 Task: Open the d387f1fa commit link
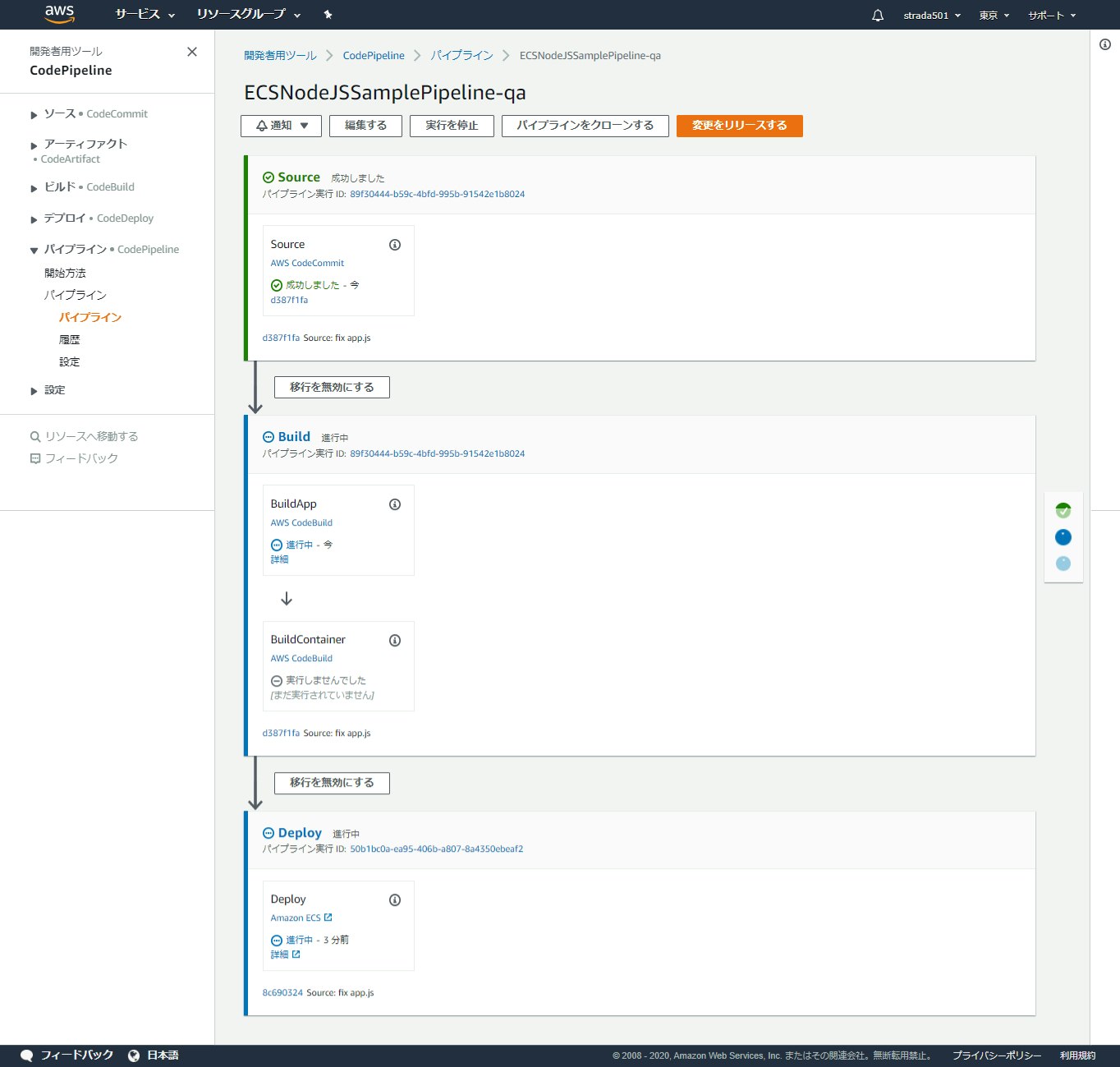pos(290,299)
